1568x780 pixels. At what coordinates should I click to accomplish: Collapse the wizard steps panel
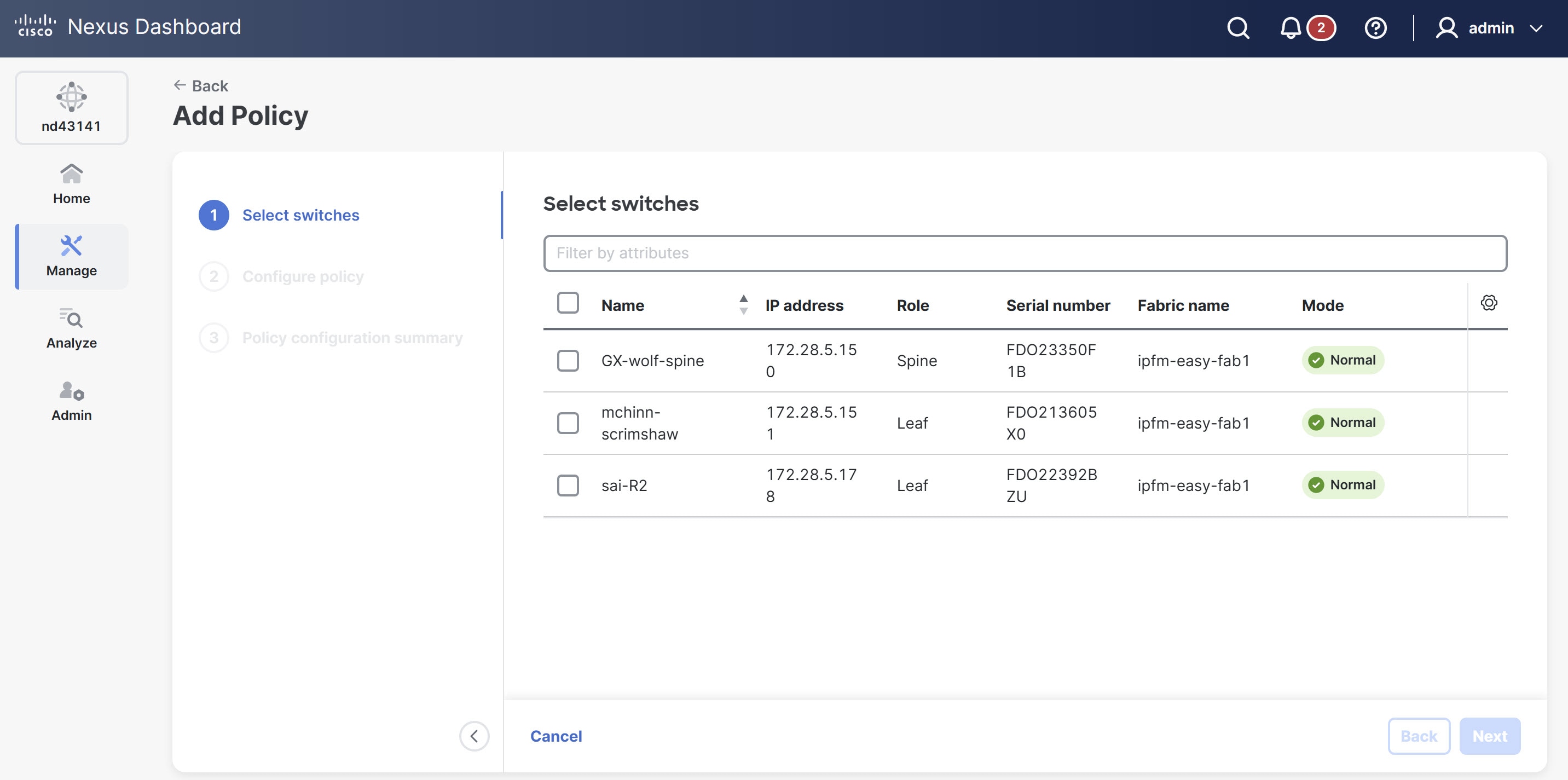tap(474, 736)
